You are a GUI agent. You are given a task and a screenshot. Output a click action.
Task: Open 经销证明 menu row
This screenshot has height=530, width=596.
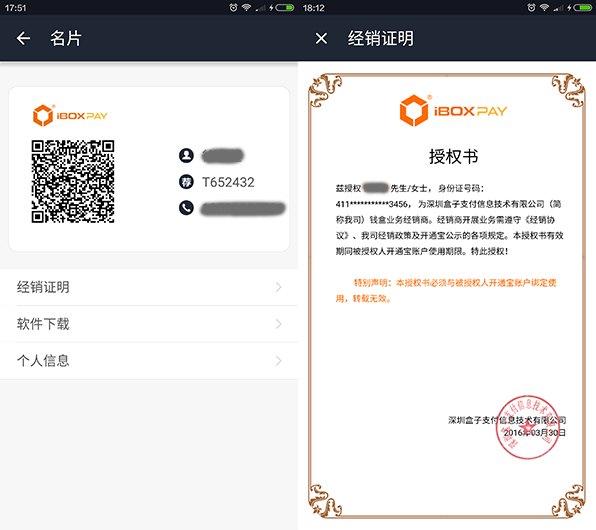[149, 287]
